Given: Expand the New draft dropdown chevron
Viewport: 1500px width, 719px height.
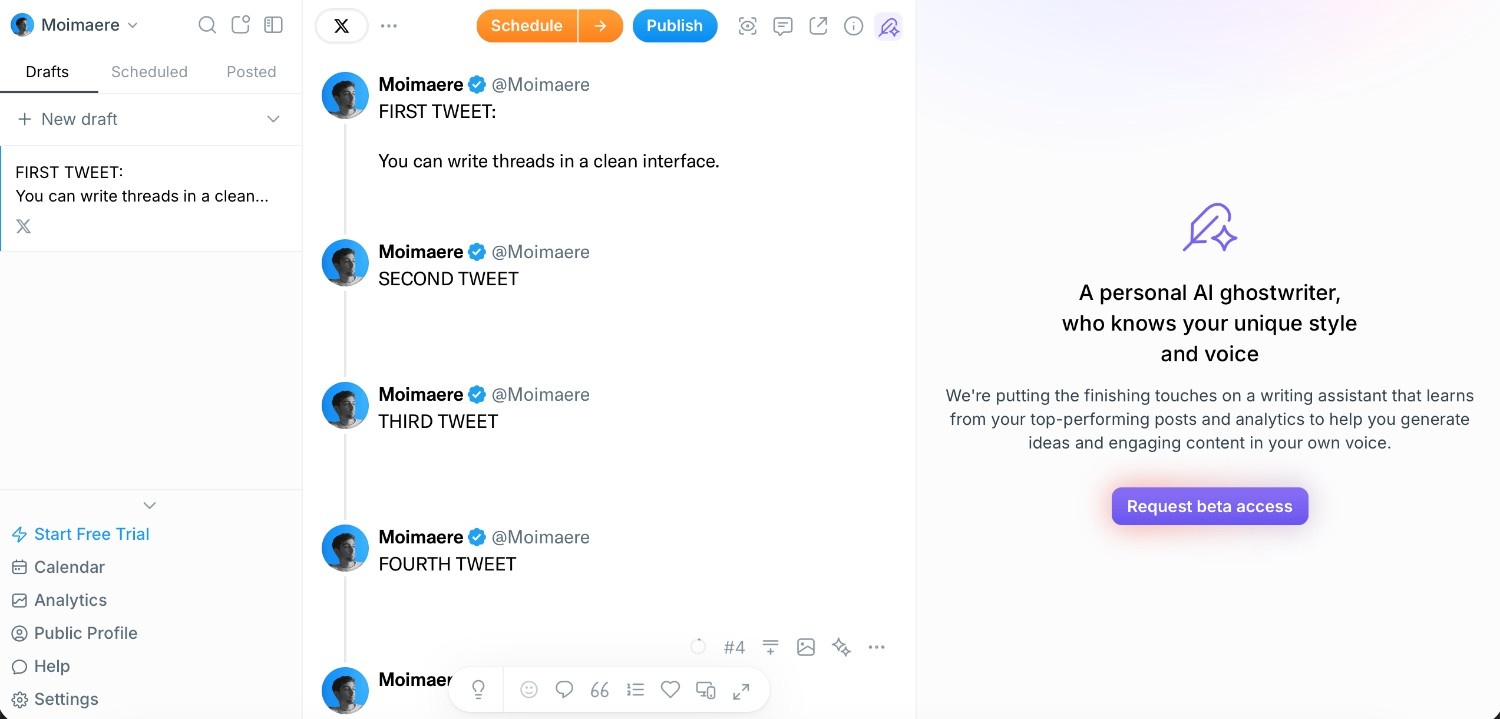Looking at the screenshot, I should [273, 119].
